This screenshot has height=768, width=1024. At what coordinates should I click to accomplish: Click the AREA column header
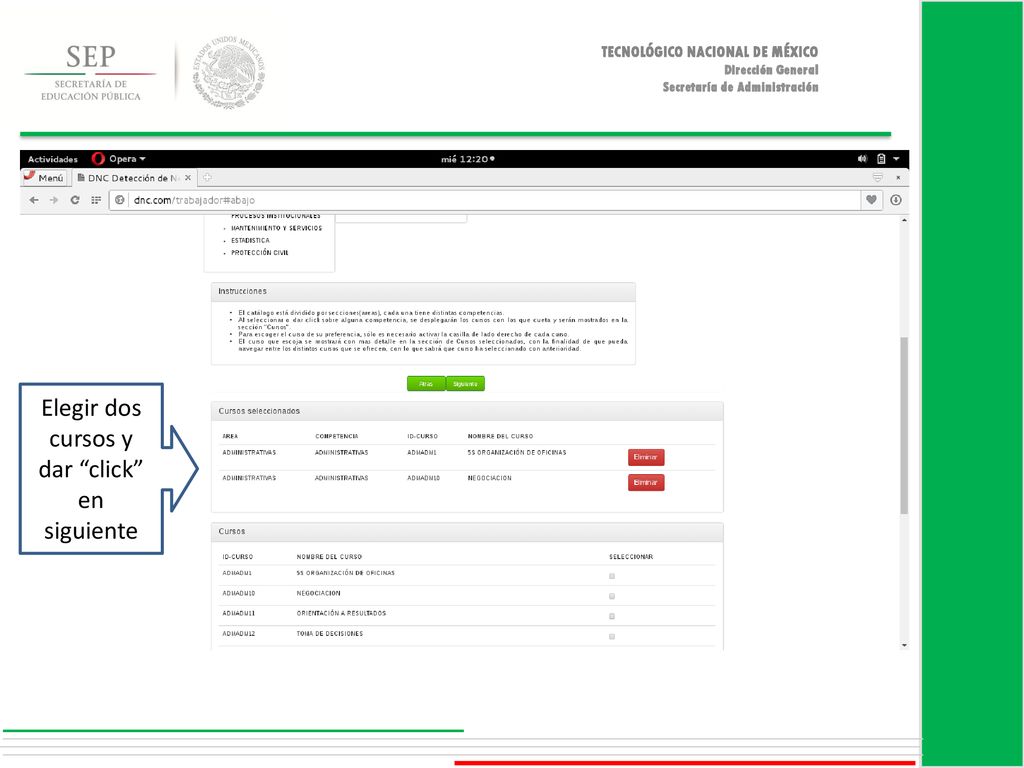tap(230, 436)
